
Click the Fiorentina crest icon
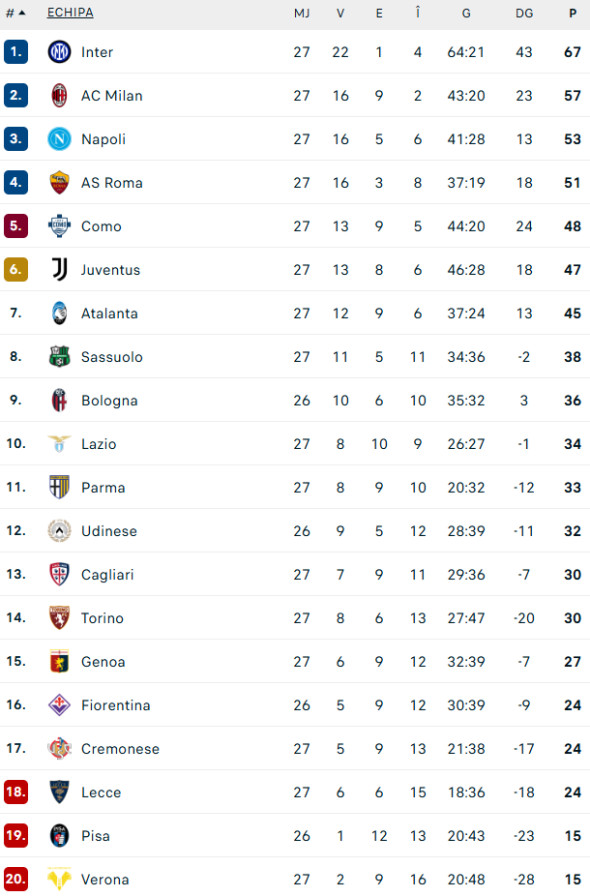[60, 705]
